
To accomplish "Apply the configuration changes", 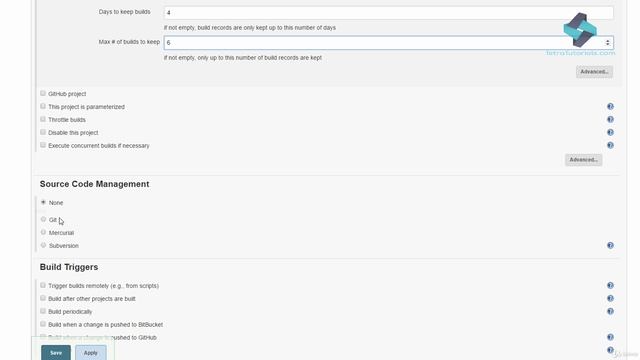I will (91, 353).
